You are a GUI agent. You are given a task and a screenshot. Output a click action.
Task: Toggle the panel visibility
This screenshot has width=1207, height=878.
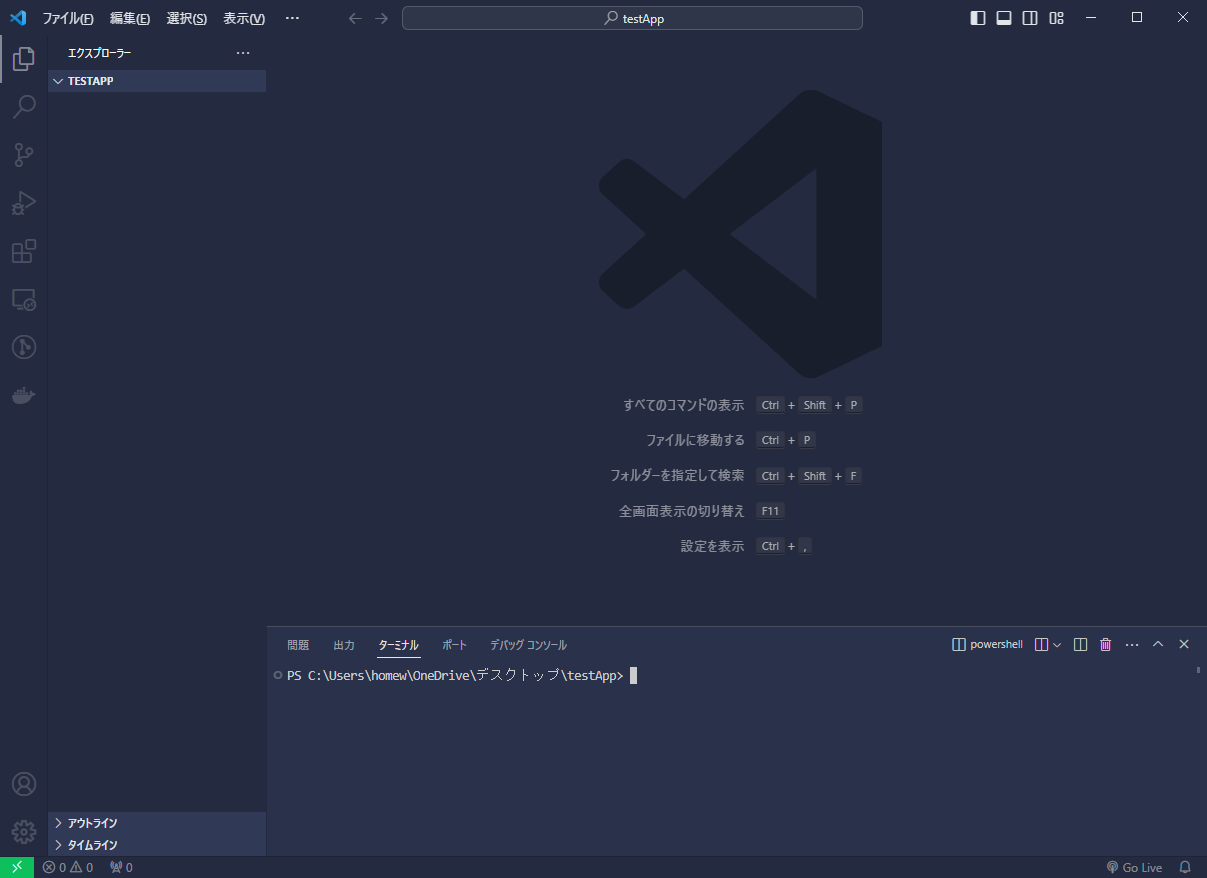click(x=1003, y=17)
